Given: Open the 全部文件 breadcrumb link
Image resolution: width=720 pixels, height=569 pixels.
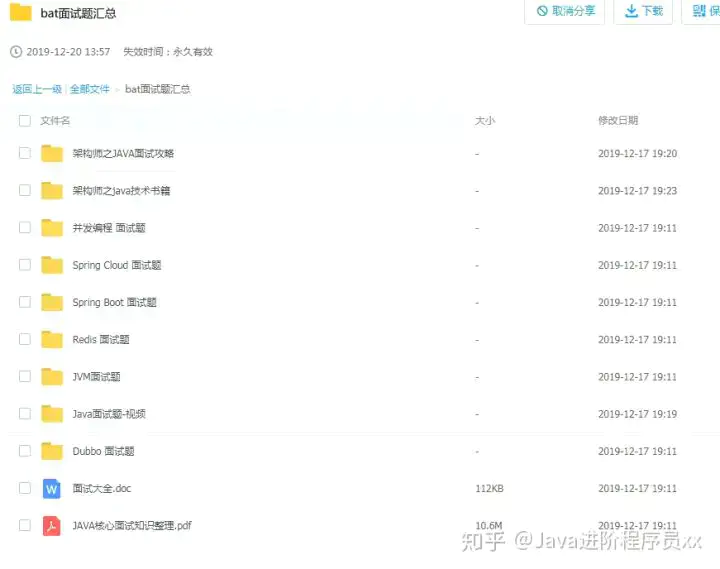Looking at the screenshot, I should pyautogui.click(x=90, y=89).
